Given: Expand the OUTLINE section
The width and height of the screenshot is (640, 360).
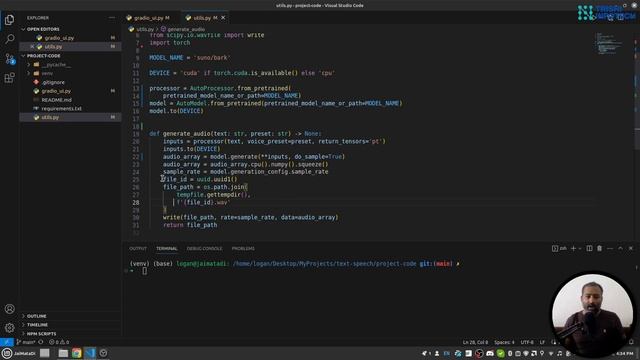Looking at the screenshot, I should pyautogui.click(x=36, y=316).
